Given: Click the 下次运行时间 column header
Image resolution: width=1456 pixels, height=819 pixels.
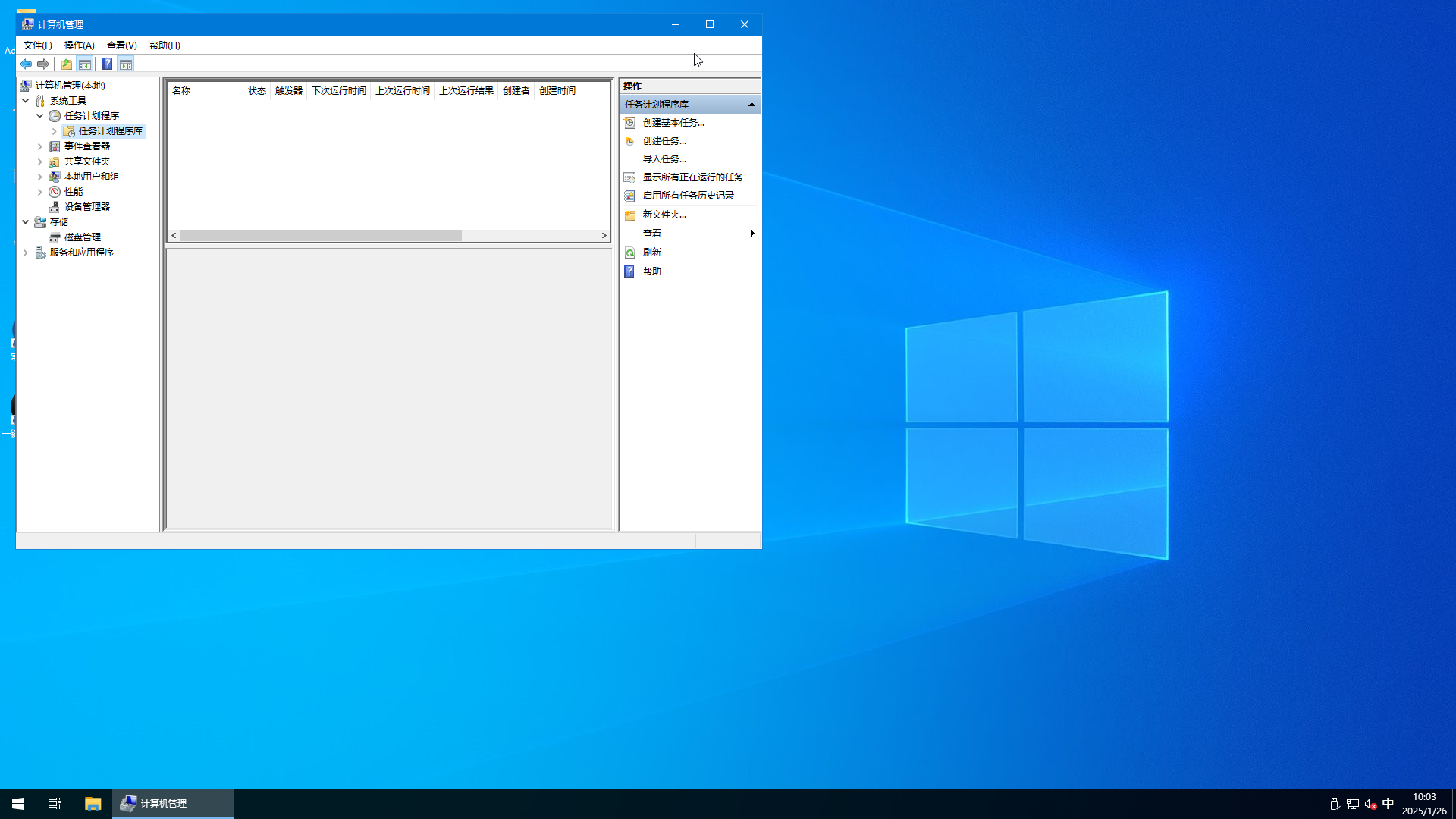Looking at the screenshot, I should click(338, 91).
